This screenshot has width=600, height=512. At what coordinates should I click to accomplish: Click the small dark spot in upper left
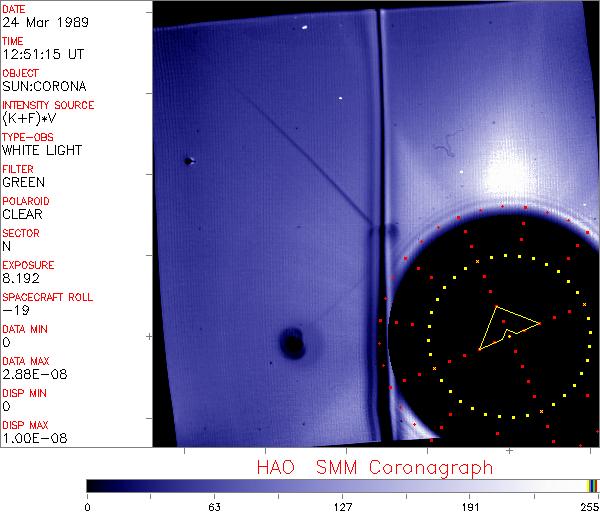[x=188, y=160]
